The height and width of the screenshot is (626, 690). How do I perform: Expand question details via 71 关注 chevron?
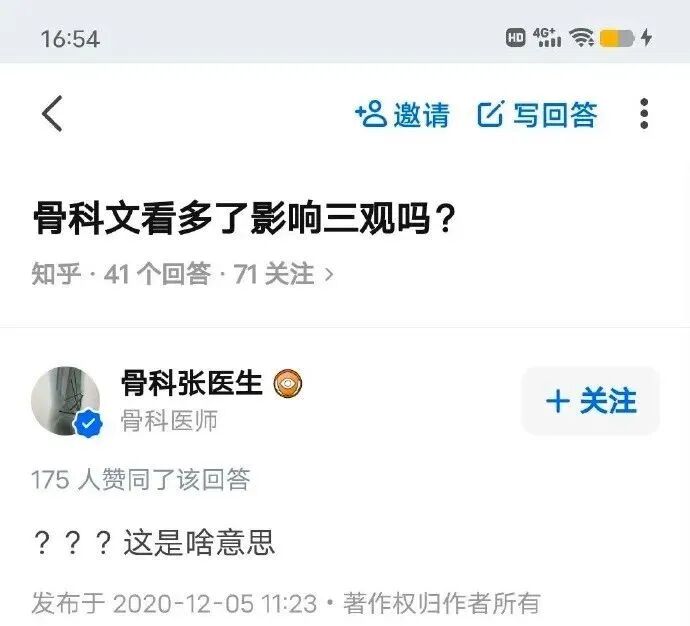point(329,275)
